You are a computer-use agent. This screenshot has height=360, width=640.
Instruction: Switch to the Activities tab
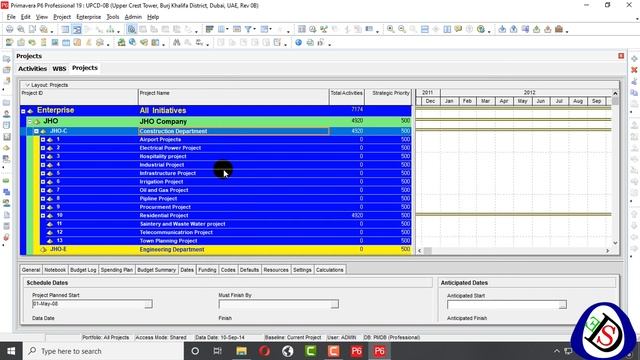(32, 69)
